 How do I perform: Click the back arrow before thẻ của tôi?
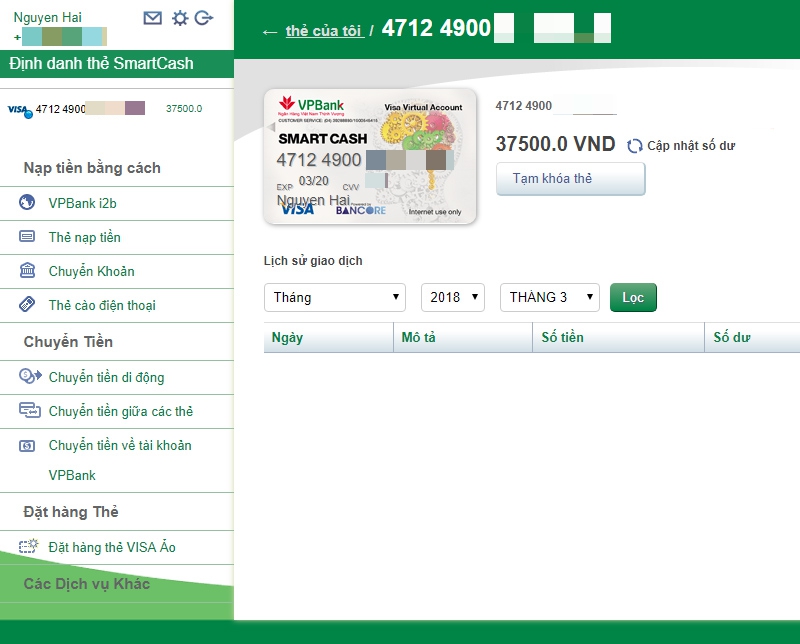270,32
